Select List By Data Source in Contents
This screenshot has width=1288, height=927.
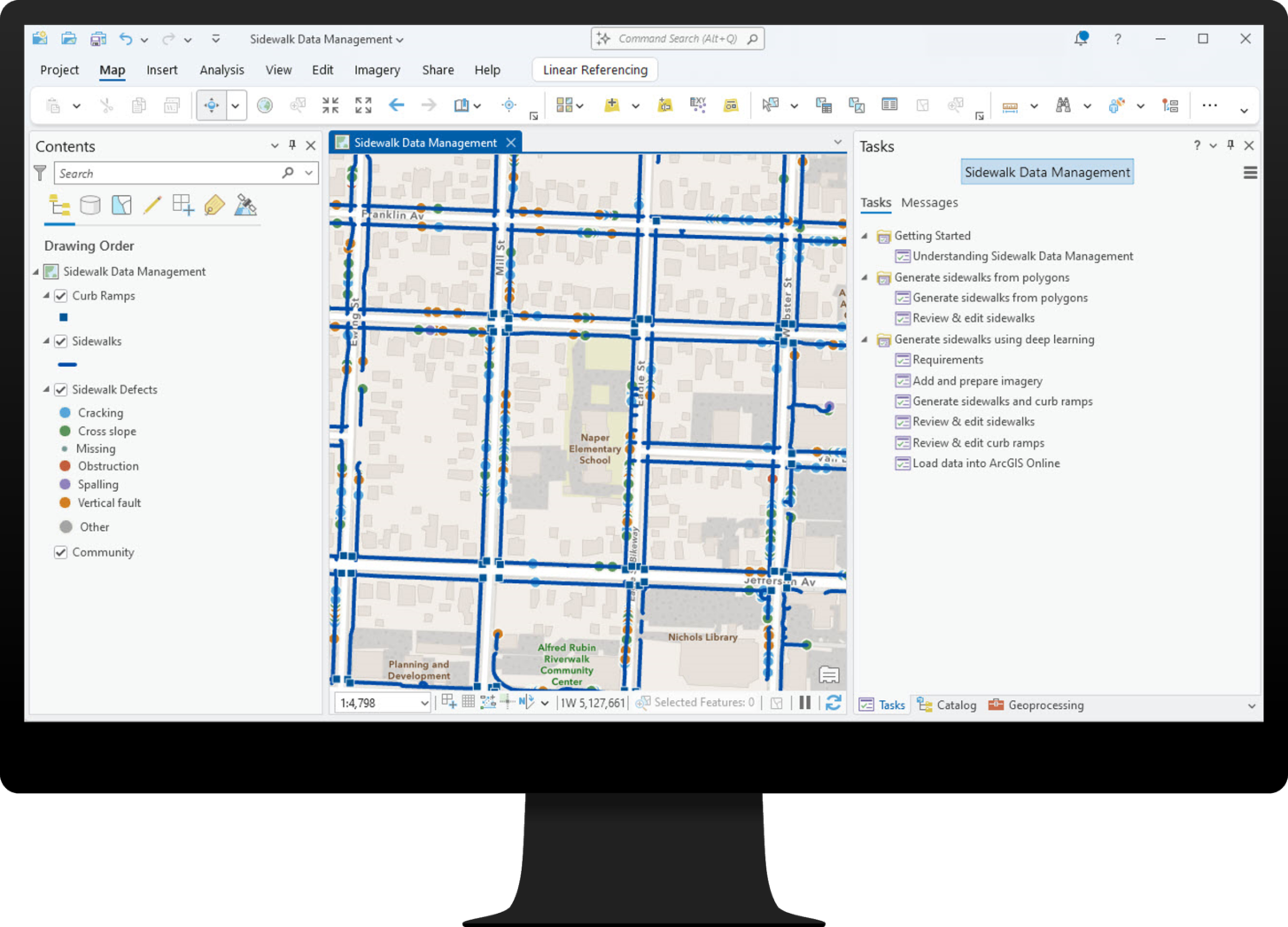pos(90,205)
